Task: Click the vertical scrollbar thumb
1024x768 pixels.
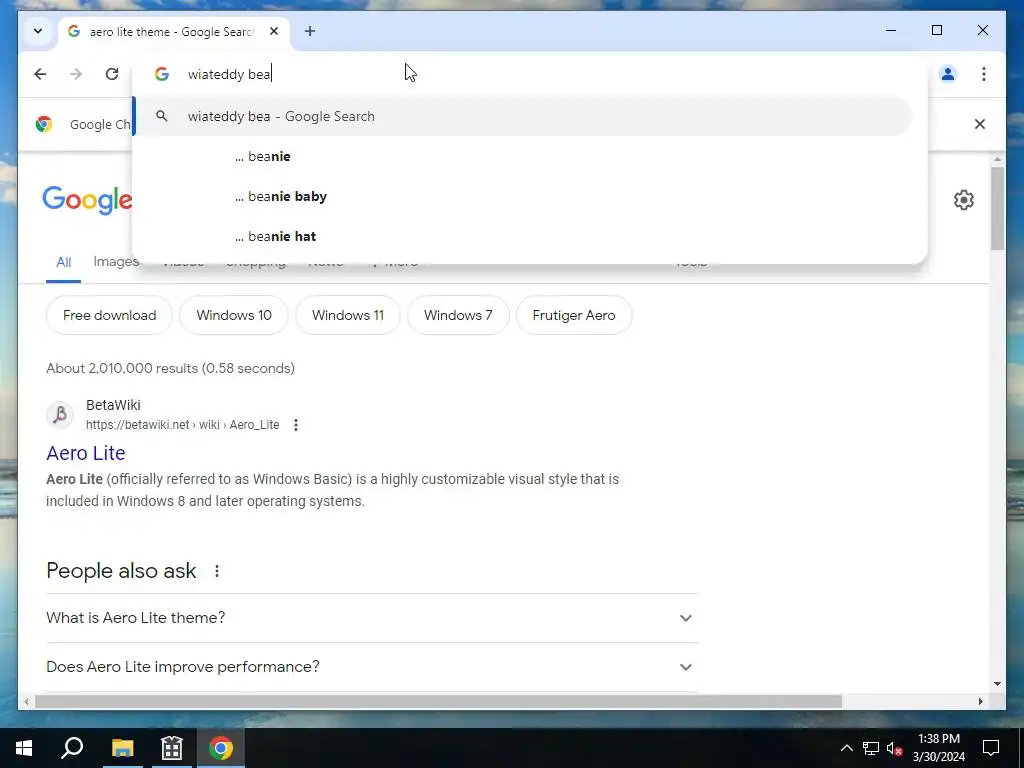Action: (x=997, y=208)
